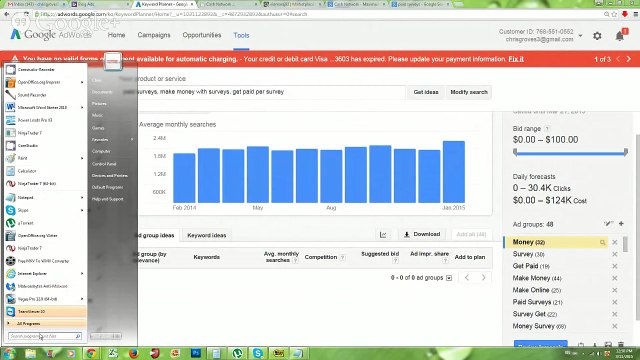Open CamStudio from the Start menu
The width and height of the screenshot is (640, 360).
[x=45, y=145]
